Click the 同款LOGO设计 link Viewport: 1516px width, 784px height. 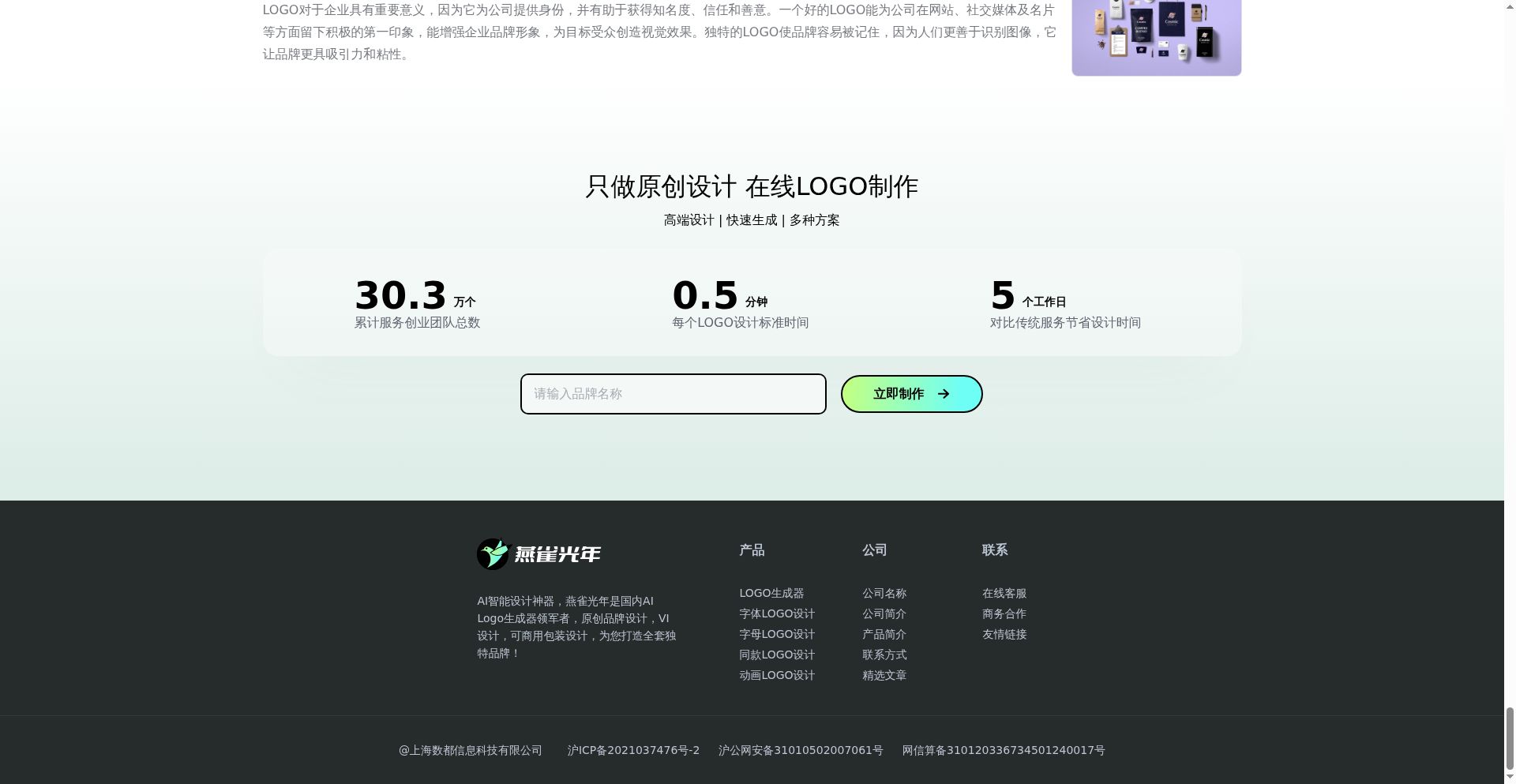[776, 655]
